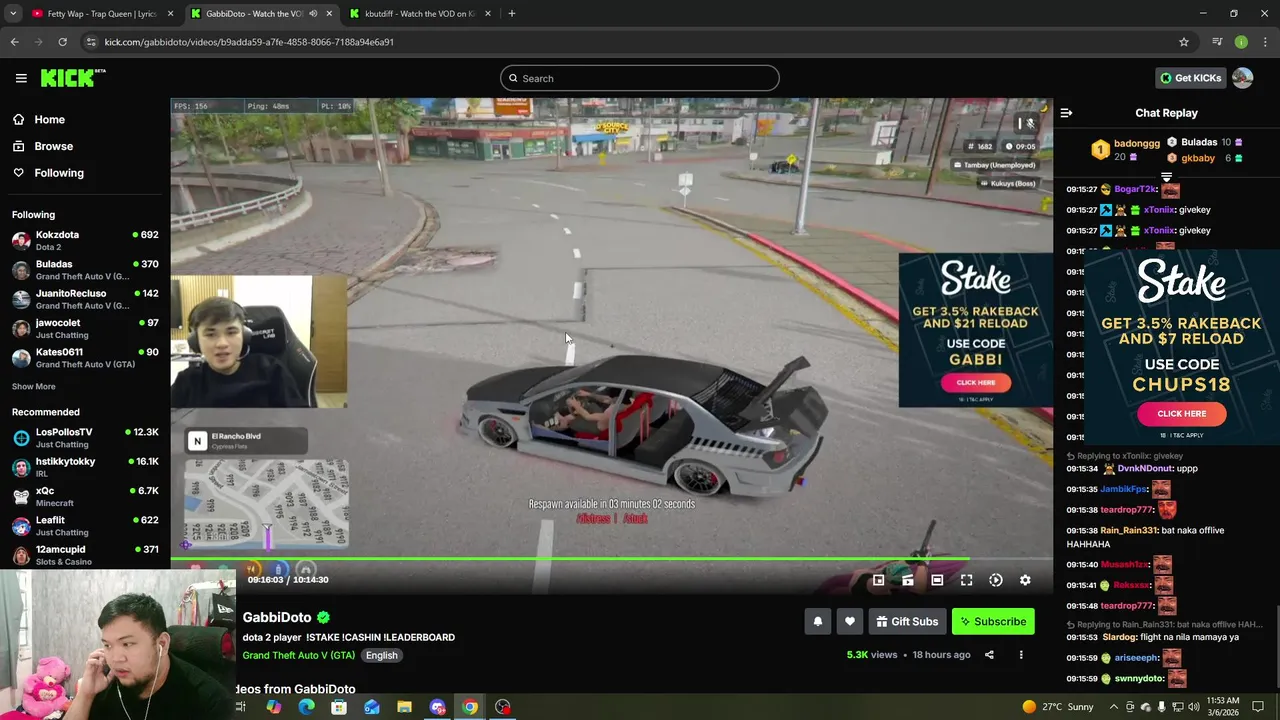Subscribe to GabbiDoto
This screenshot has height=720, width=1280.
pos(993,621)
